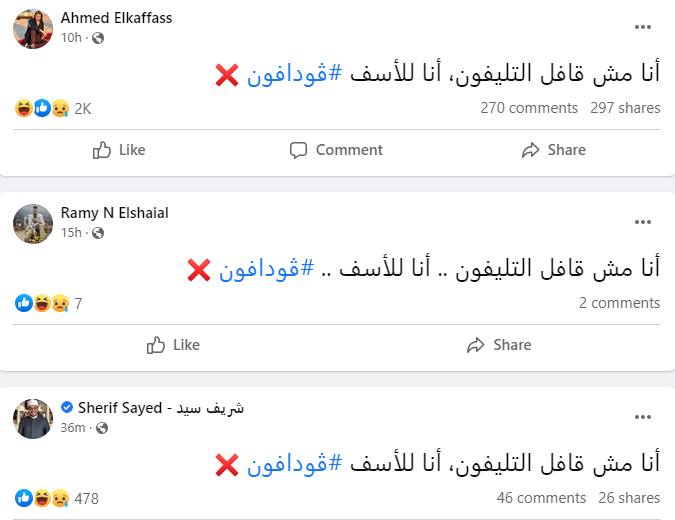The image size is (675, 520).
Task: Click Ramy N Elshaial's profile avatar
Action: [x=33, y=223]
